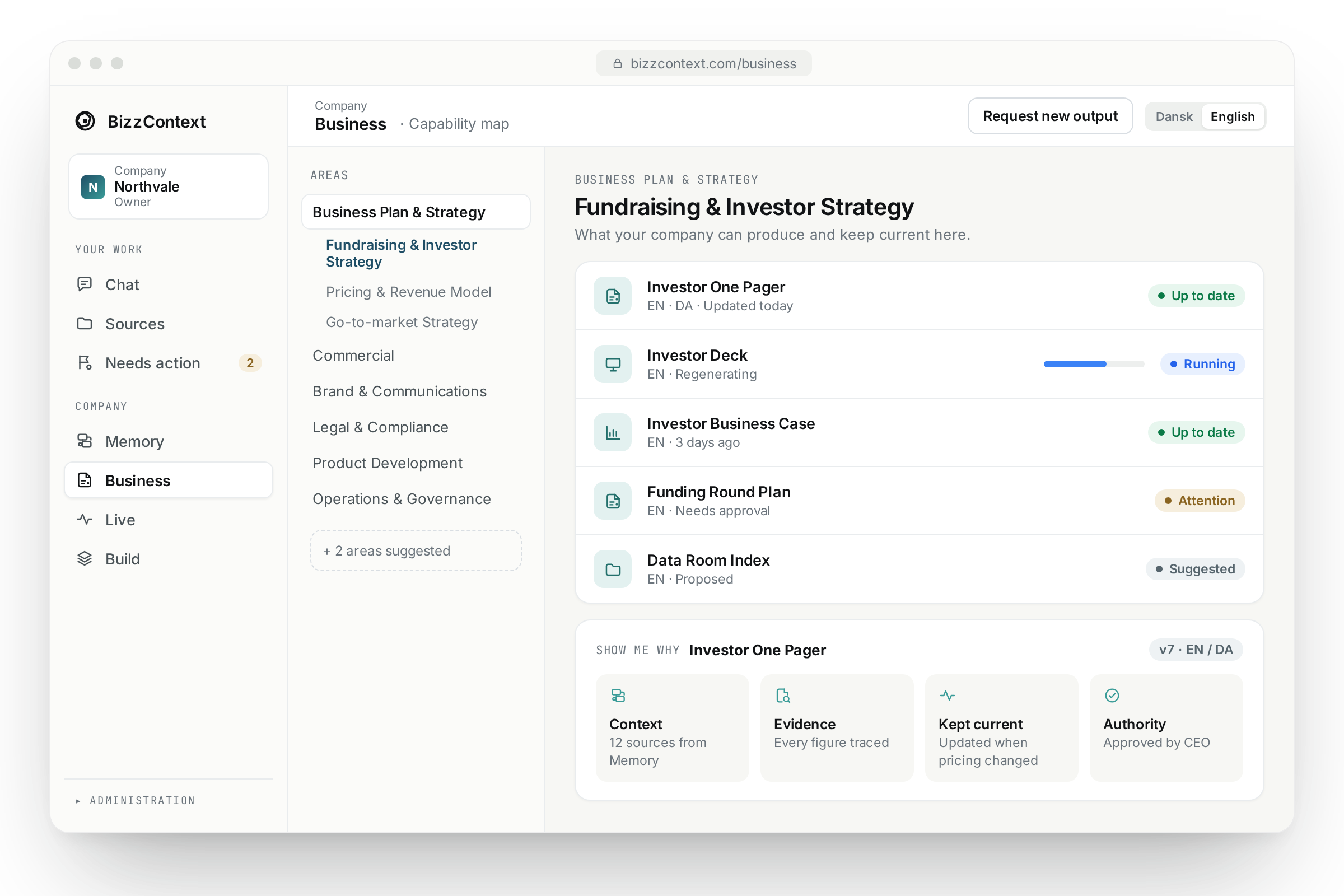Viewport: 1344px width, 896px height.
Task: Click the Investor One Pager document icon
Action: pos(613,296)
